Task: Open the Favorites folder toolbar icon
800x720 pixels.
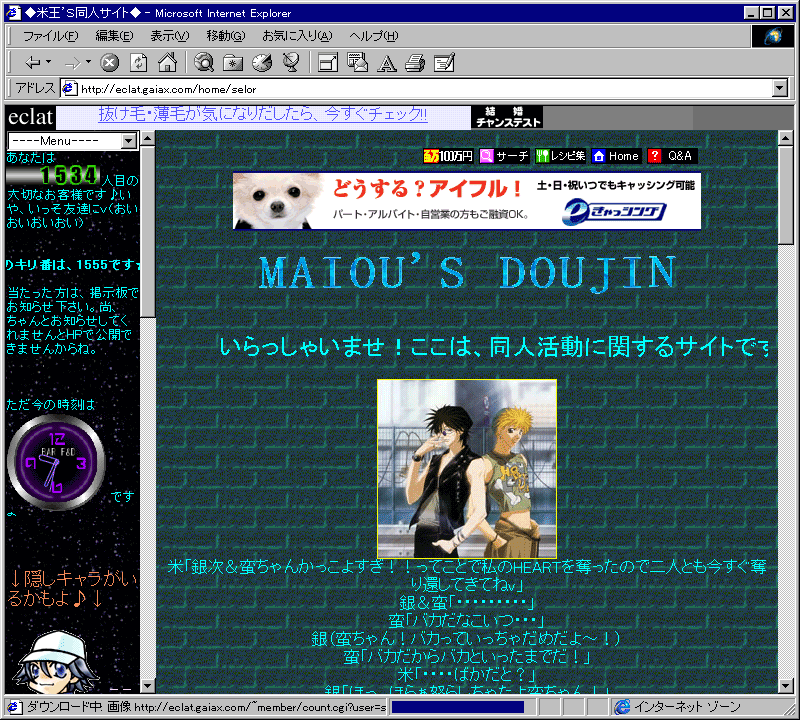Action: pos(233,63)
